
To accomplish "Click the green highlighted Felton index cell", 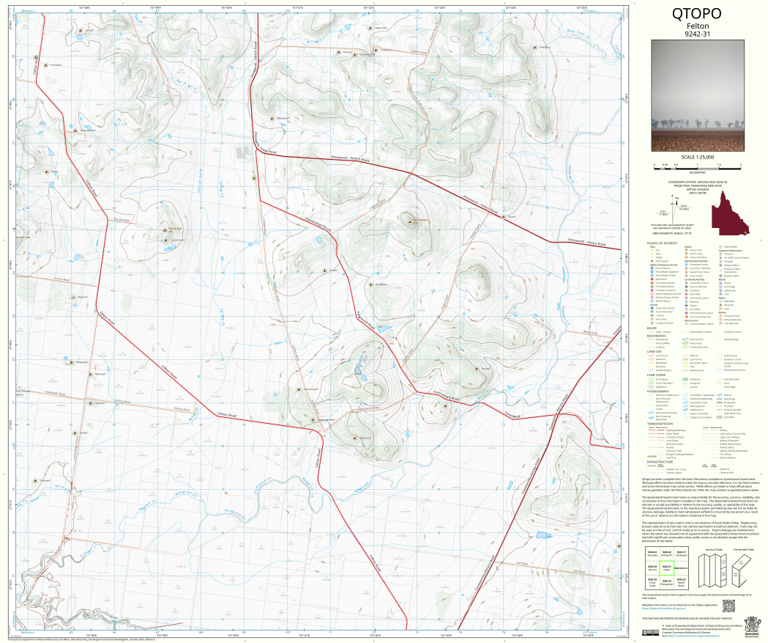I will coord(667,568).
